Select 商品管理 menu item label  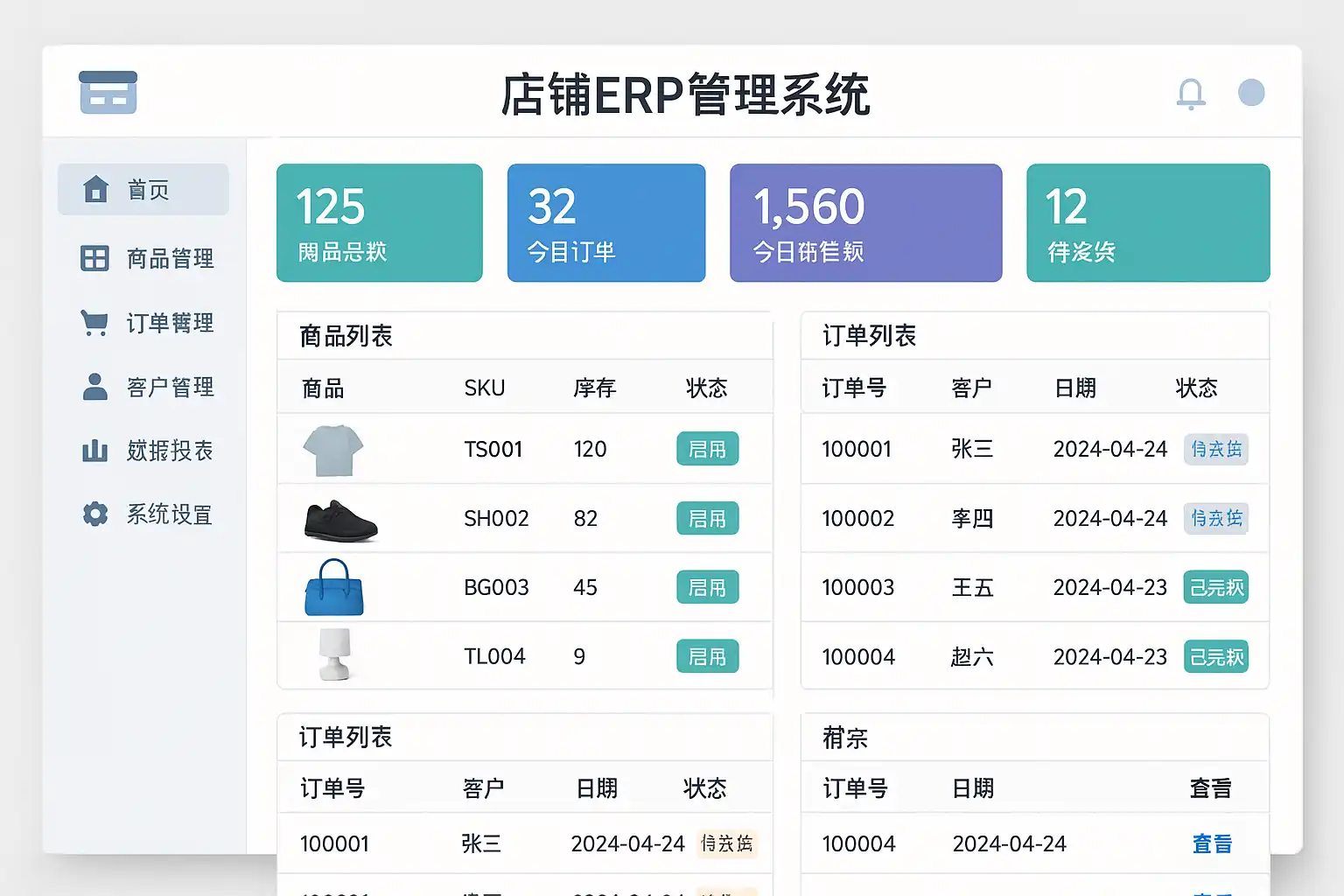click(170, 258)
